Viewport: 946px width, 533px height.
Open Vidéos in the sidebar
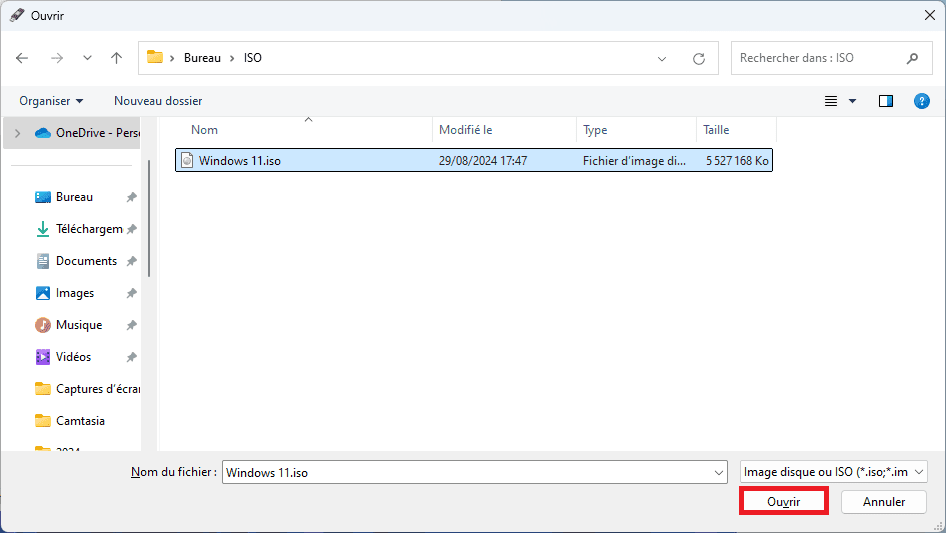click(x=74, y=357)
